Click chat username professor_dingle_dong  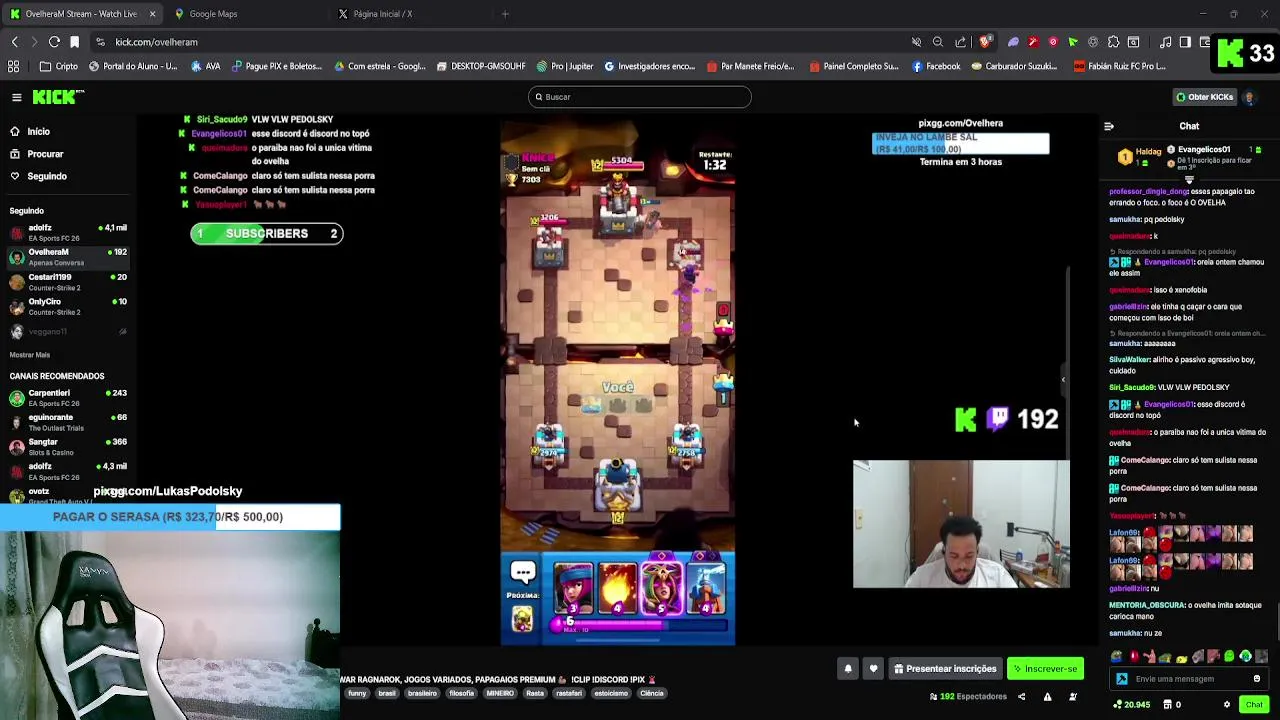(1149, 191)
